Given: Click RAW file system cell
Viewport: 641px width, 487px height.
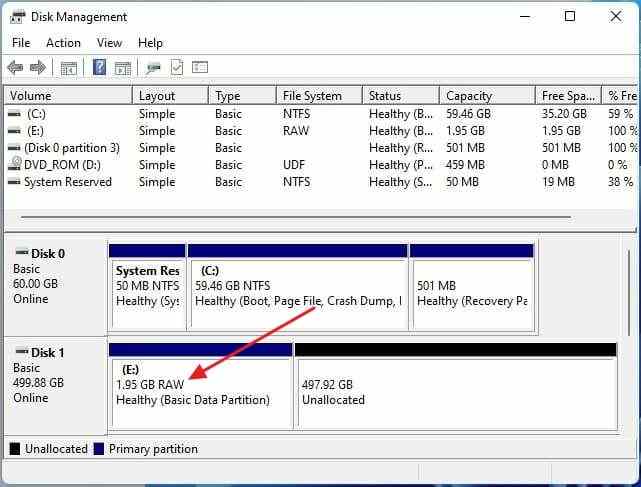Looking at the screenshot, I should point(296,131).
